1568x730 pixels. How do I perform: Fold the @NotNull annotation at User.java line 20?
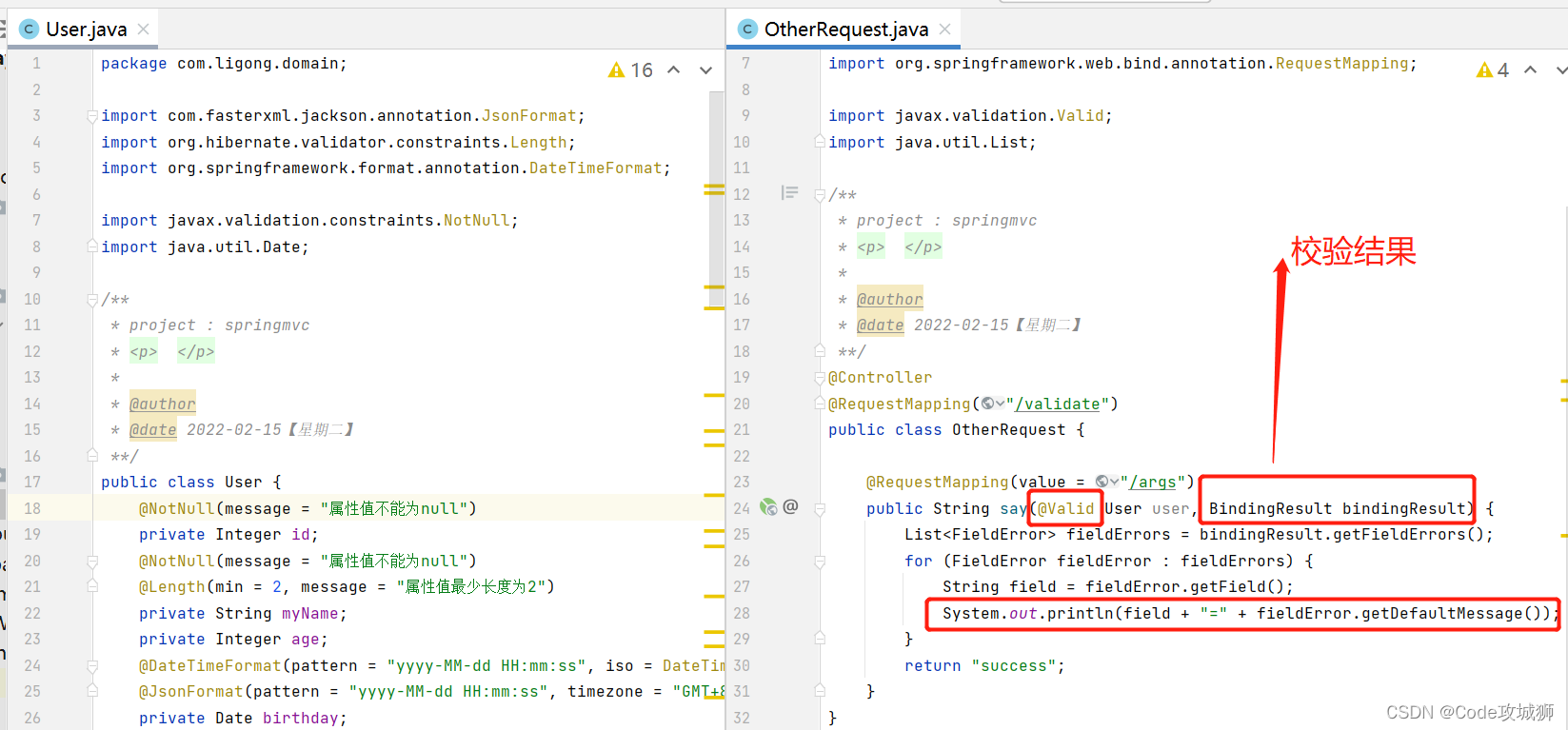[x=92, y=561]
